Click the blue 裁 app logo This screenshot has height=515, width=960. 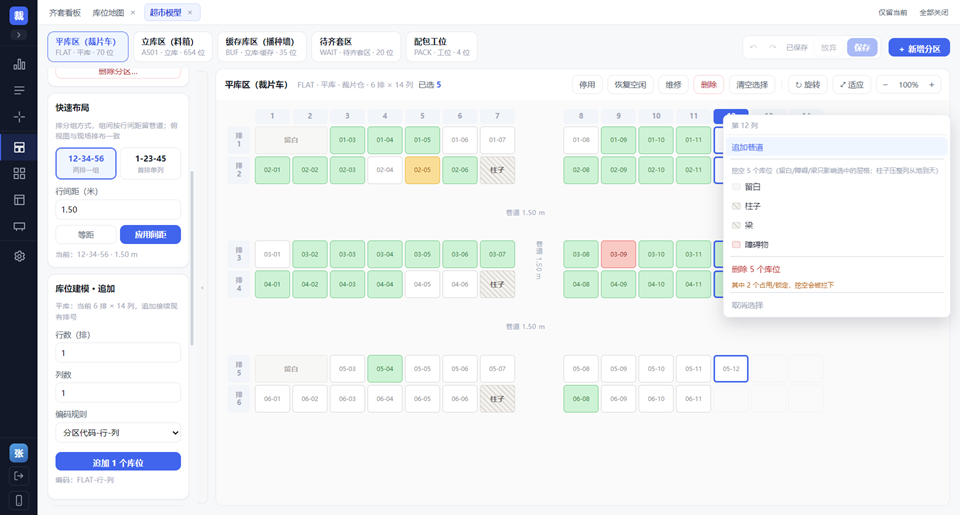18,15
